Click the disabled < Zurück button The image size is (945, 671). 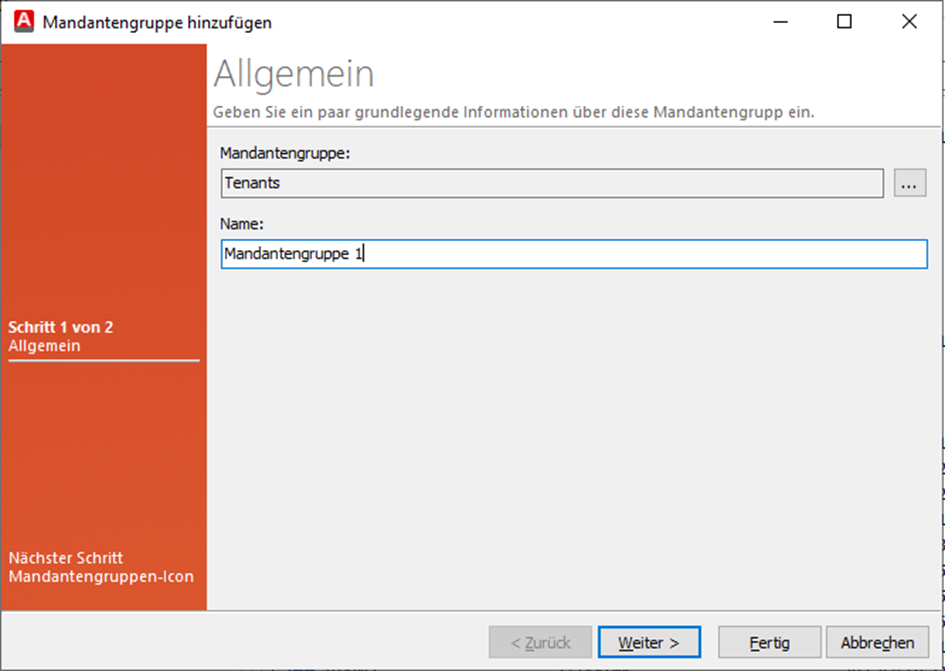[540, 642]
